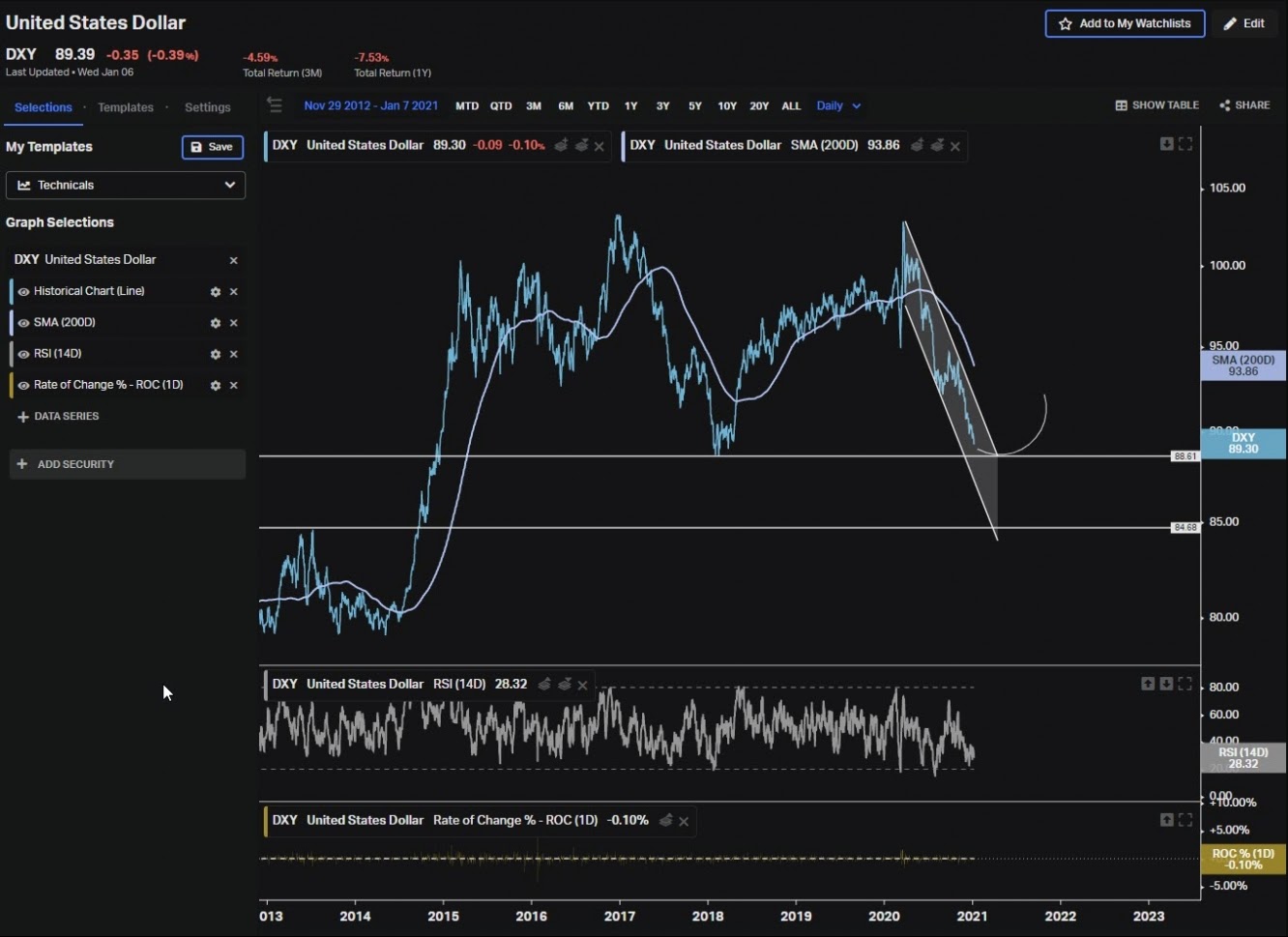Select the 3M time range
Image resolution: width=1288 pixels, height=937 pixels.
click(534, 106)
